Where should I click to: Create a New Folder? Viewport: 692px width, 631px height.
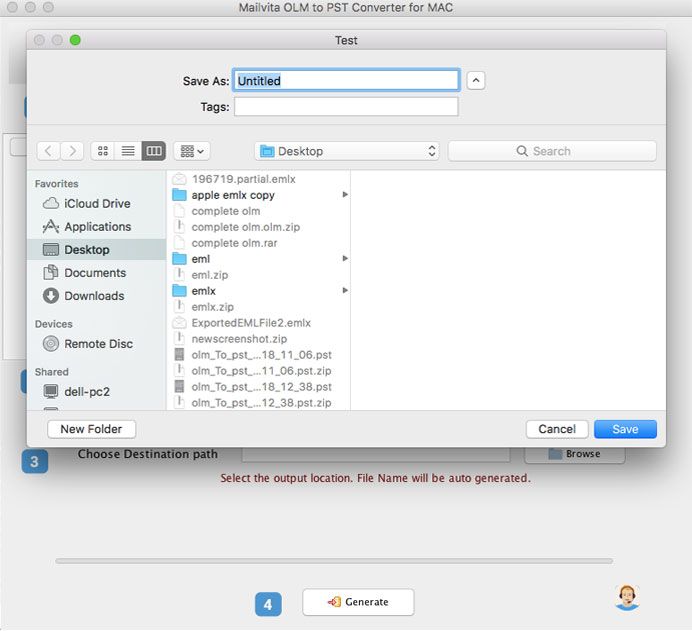91,429
